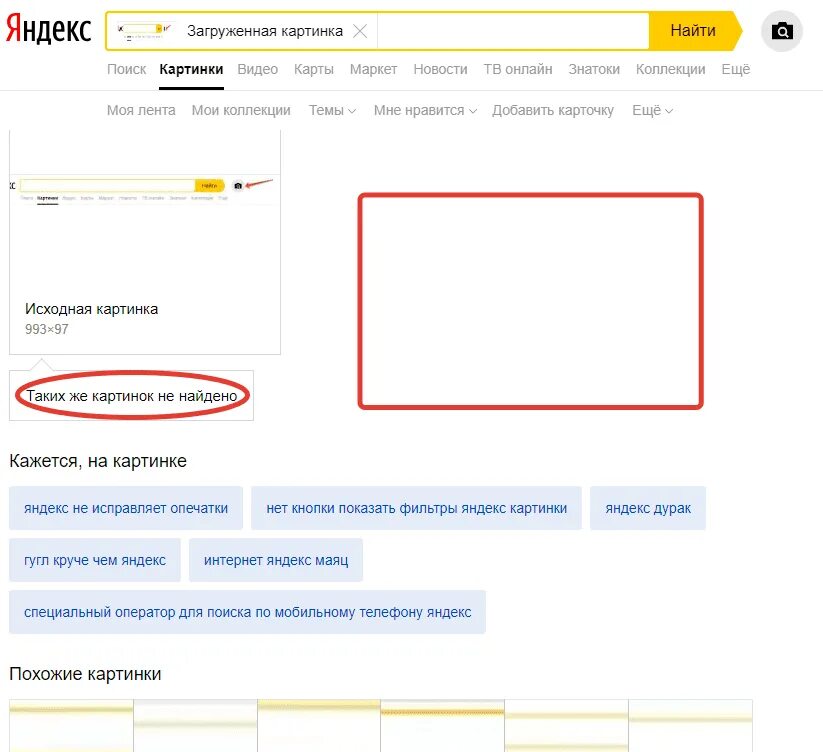Click the Похожие картинки heading
The image size is (823, 752).
[x=85, y=674]
